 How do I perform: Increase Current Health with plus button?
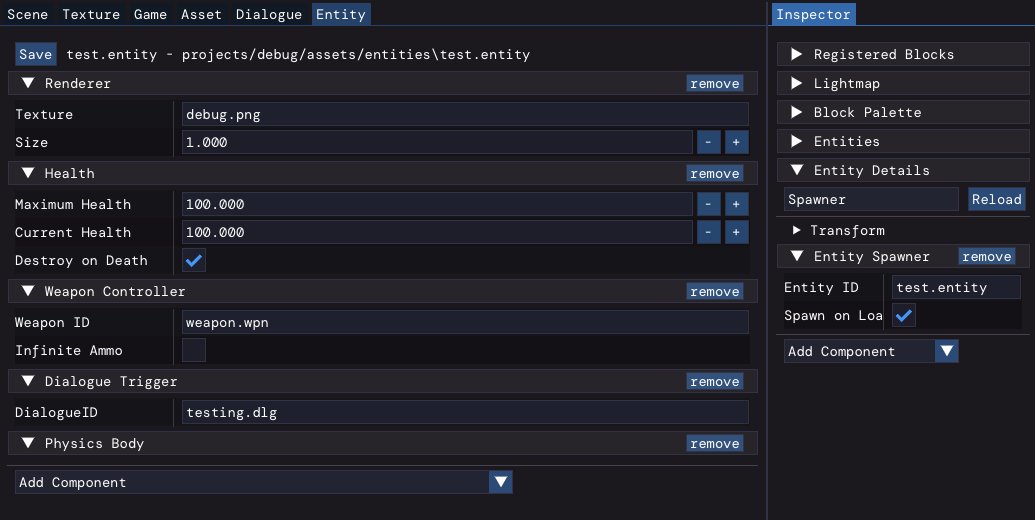737,232
